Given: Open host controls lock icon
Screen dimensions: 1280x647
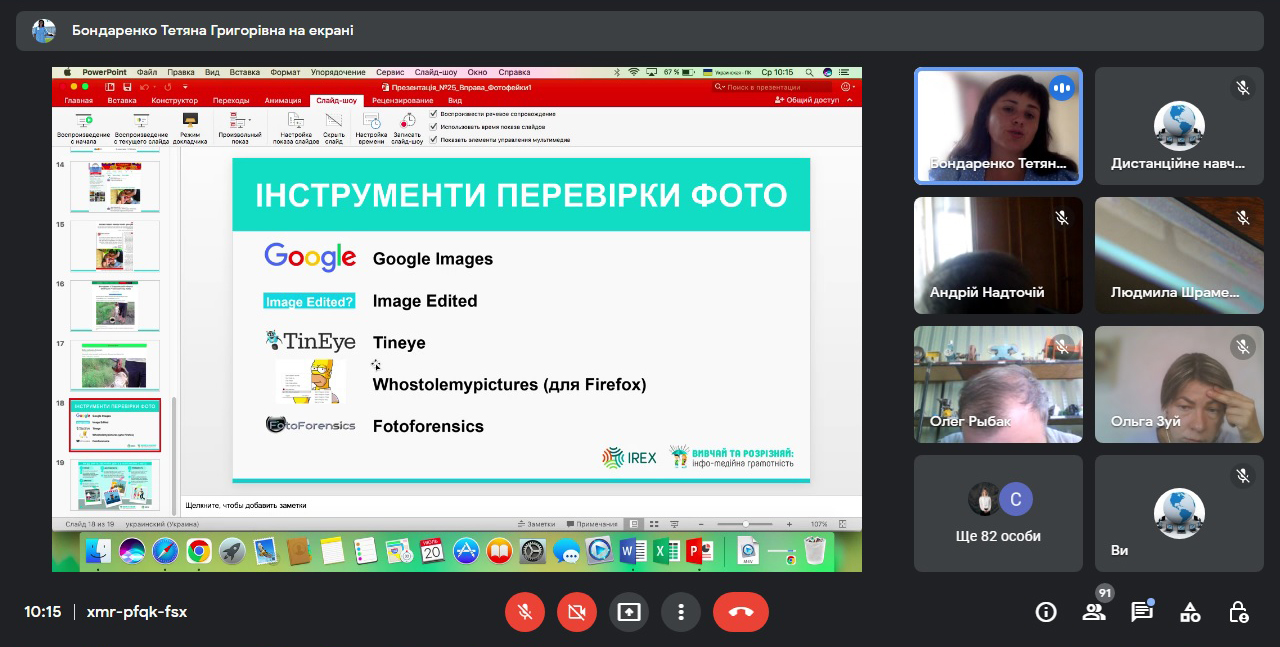Looking at the screenshot, I should [1238, 612].
